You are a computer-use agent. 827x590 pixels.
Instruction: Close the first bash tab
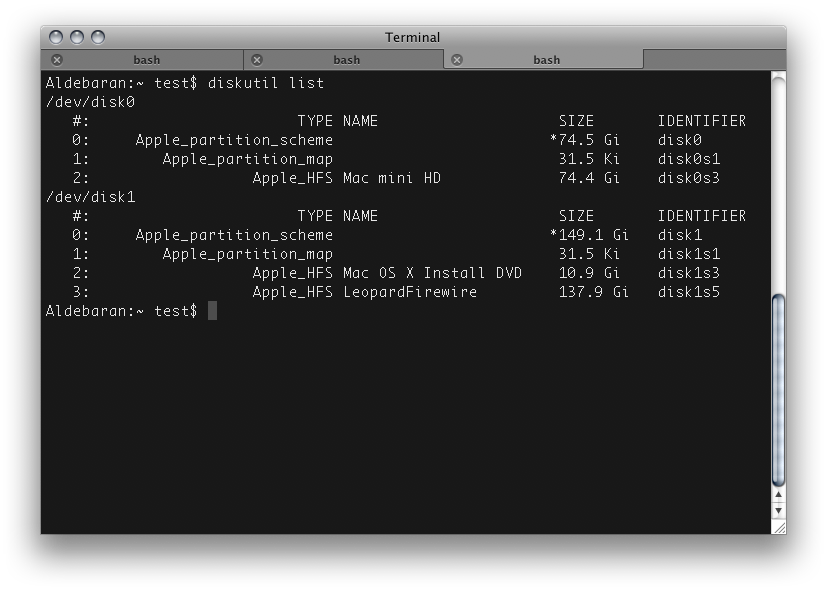[x=57, y=60]
